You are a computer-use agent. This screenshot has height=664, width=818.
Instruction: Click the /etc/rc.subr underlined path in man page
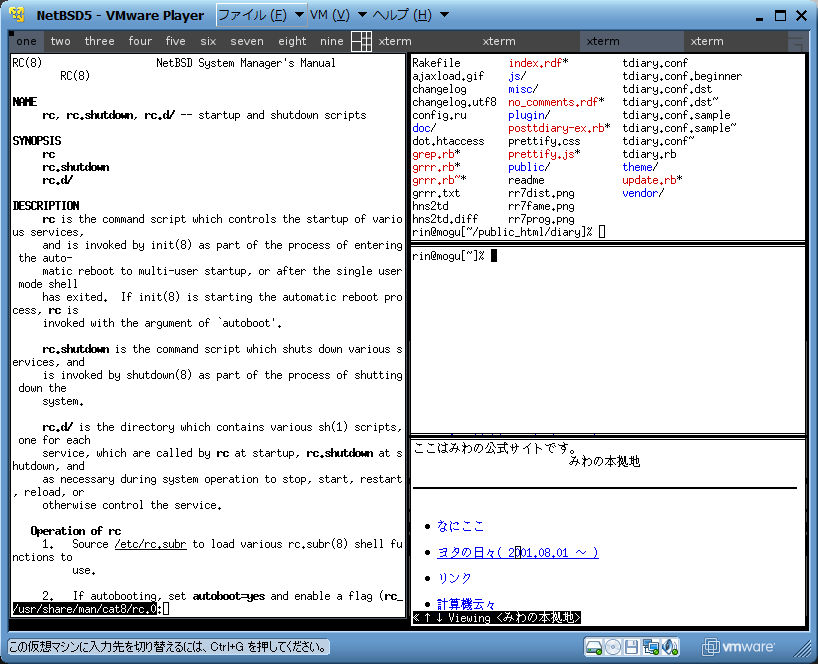tap(150, 544)
